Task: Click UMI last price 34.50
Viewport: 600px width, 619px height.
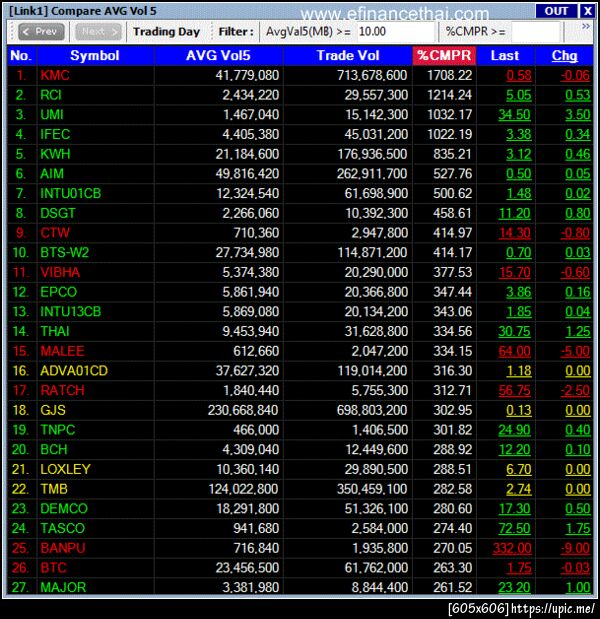Action: 515,115
